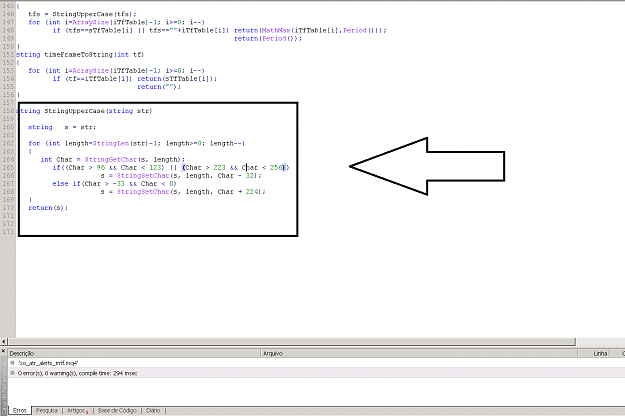Click 'return(s);' on line 170

pos(48,208)
